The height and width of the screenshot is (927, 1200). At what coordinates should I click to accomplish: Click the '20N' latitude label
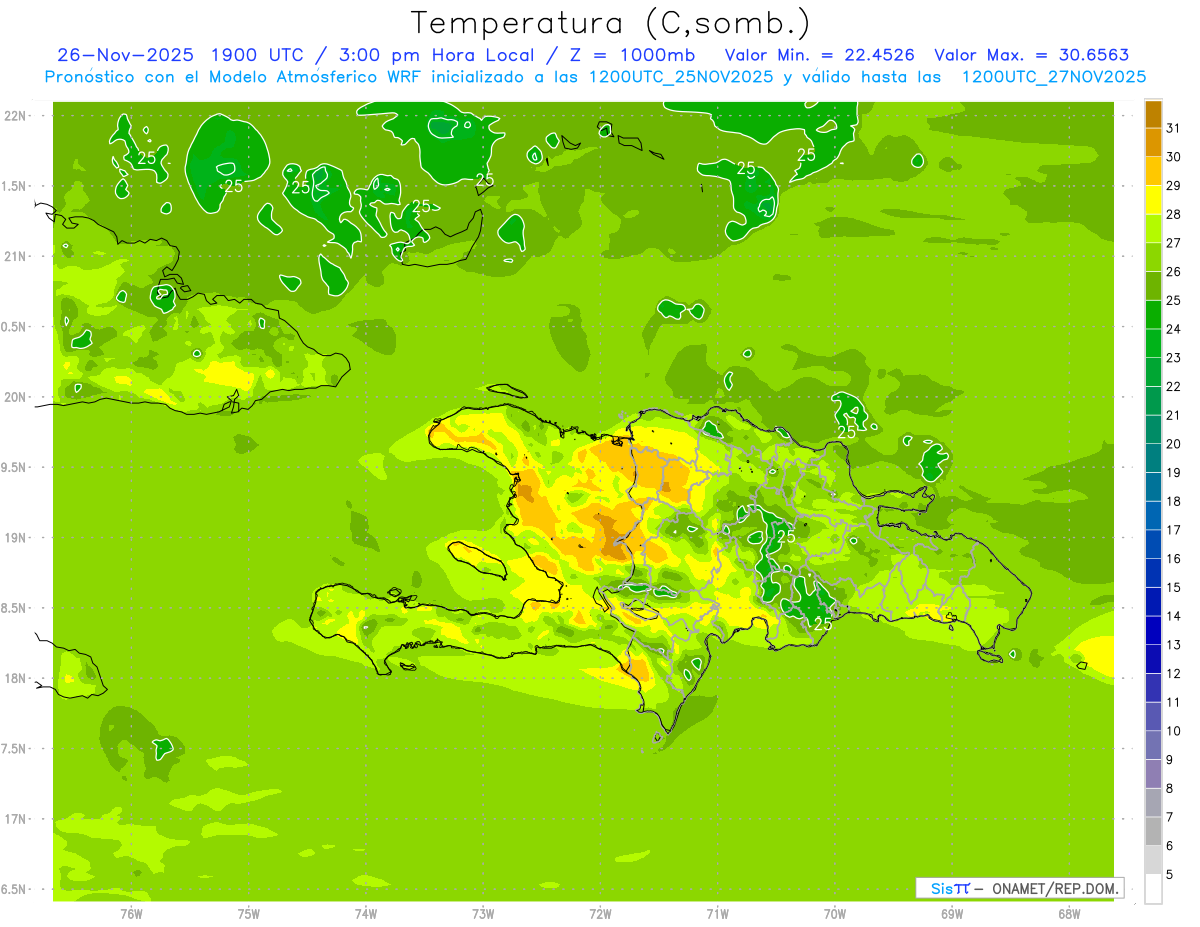(x=15, y=397)
